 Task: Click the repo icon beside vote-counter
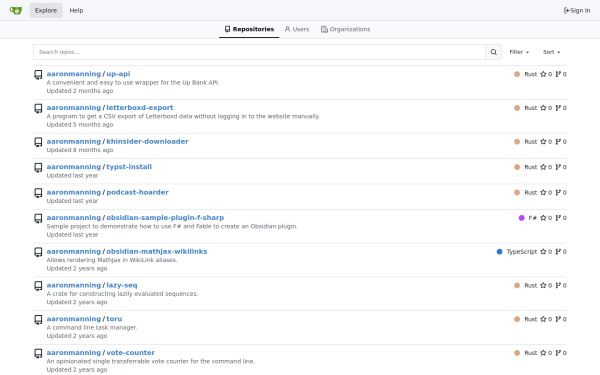pos(38,353)
